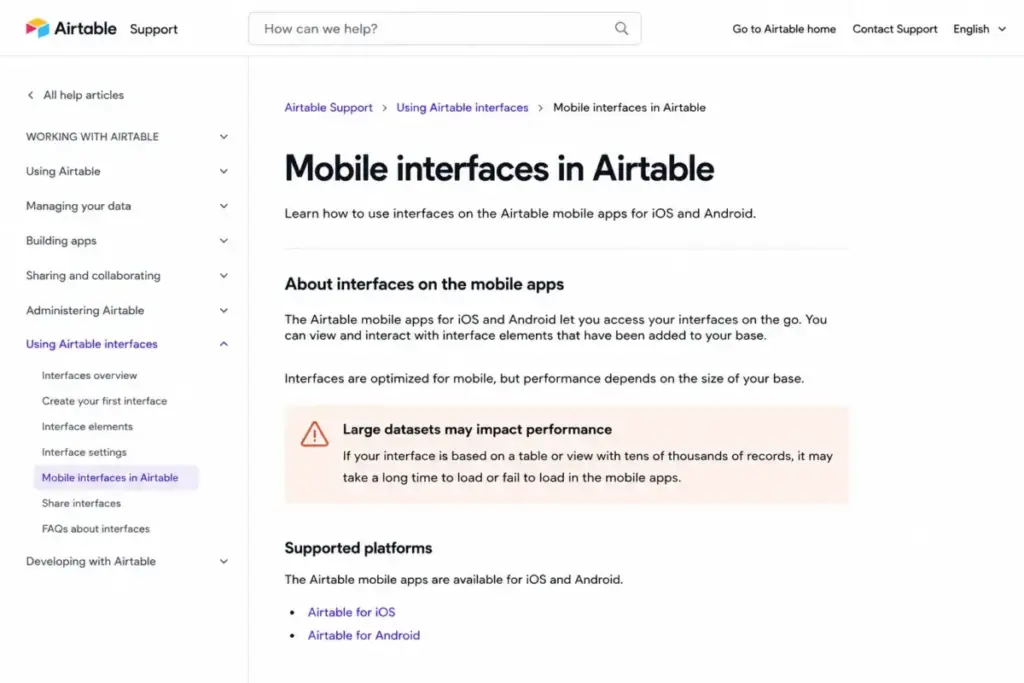Open Interface elements article
Viewport: 1024px width, 683px height.
(88, 426)
